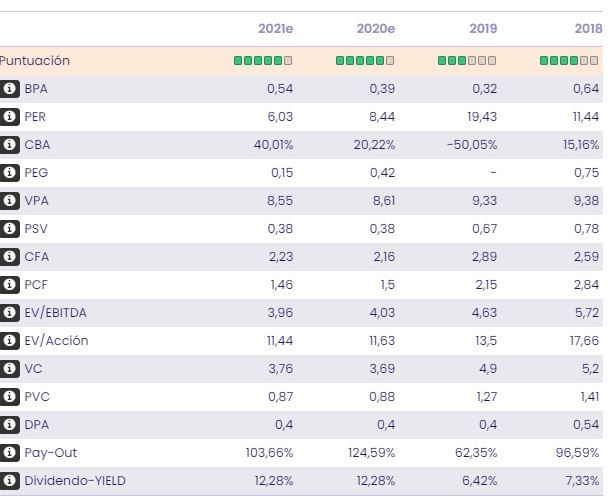This screenshot has width=611, height=496.
Task: Select the 2021e column header
Action: 275,29
